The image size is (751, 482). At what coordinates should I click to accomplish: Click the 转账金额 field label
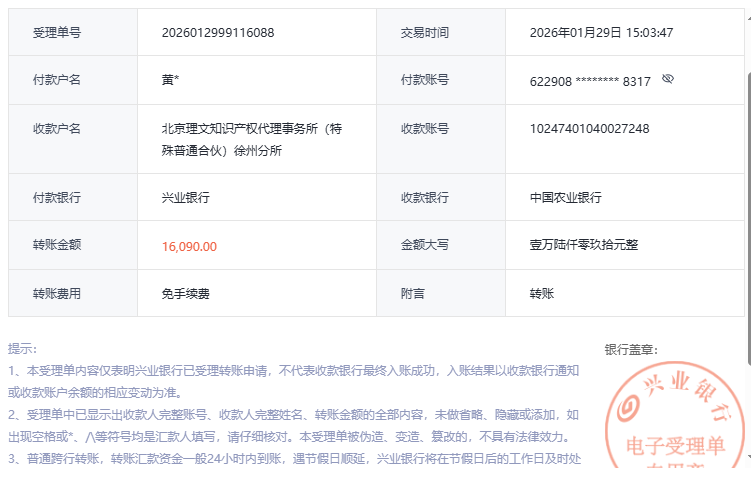[57, 245]
